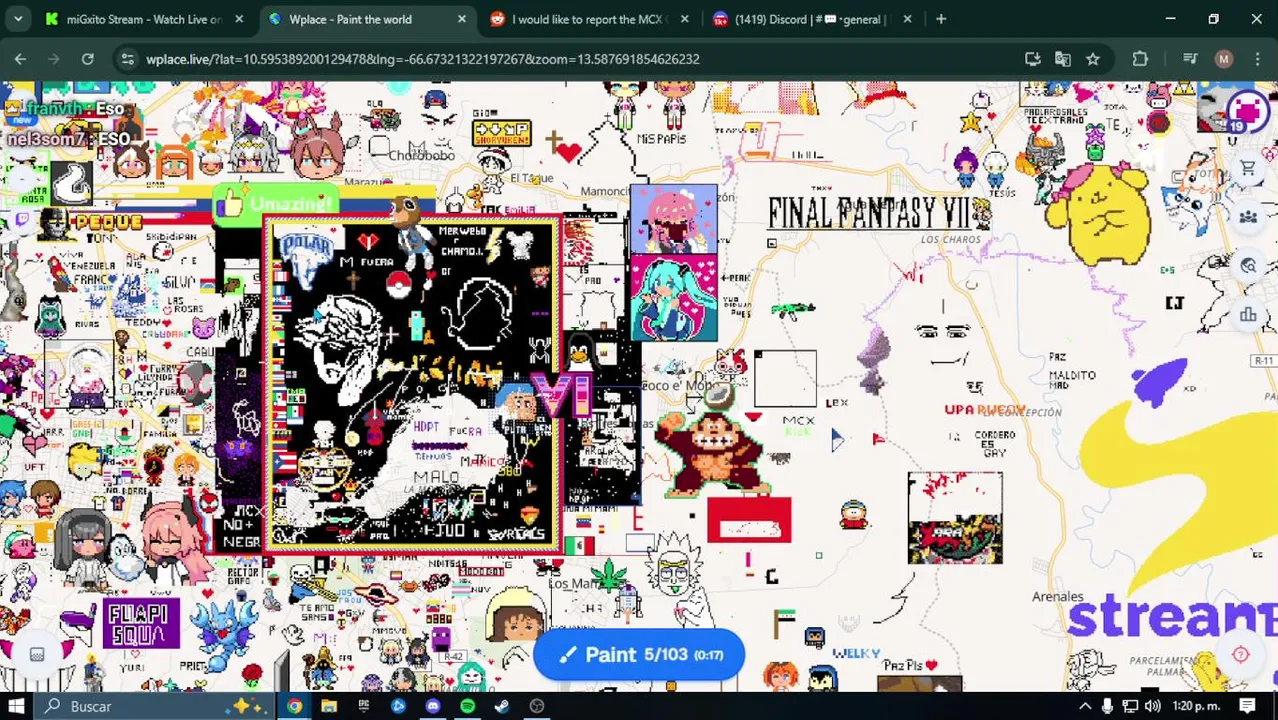Open the Windows Start menu
This screenshot has width=1278, height=720.
[17, 707]
